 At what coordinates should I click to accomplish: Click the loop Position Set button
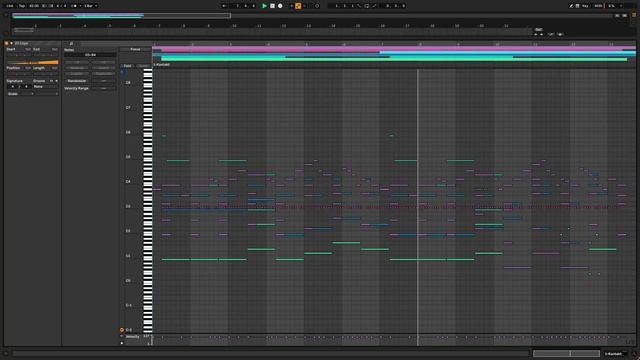(27, 68)
